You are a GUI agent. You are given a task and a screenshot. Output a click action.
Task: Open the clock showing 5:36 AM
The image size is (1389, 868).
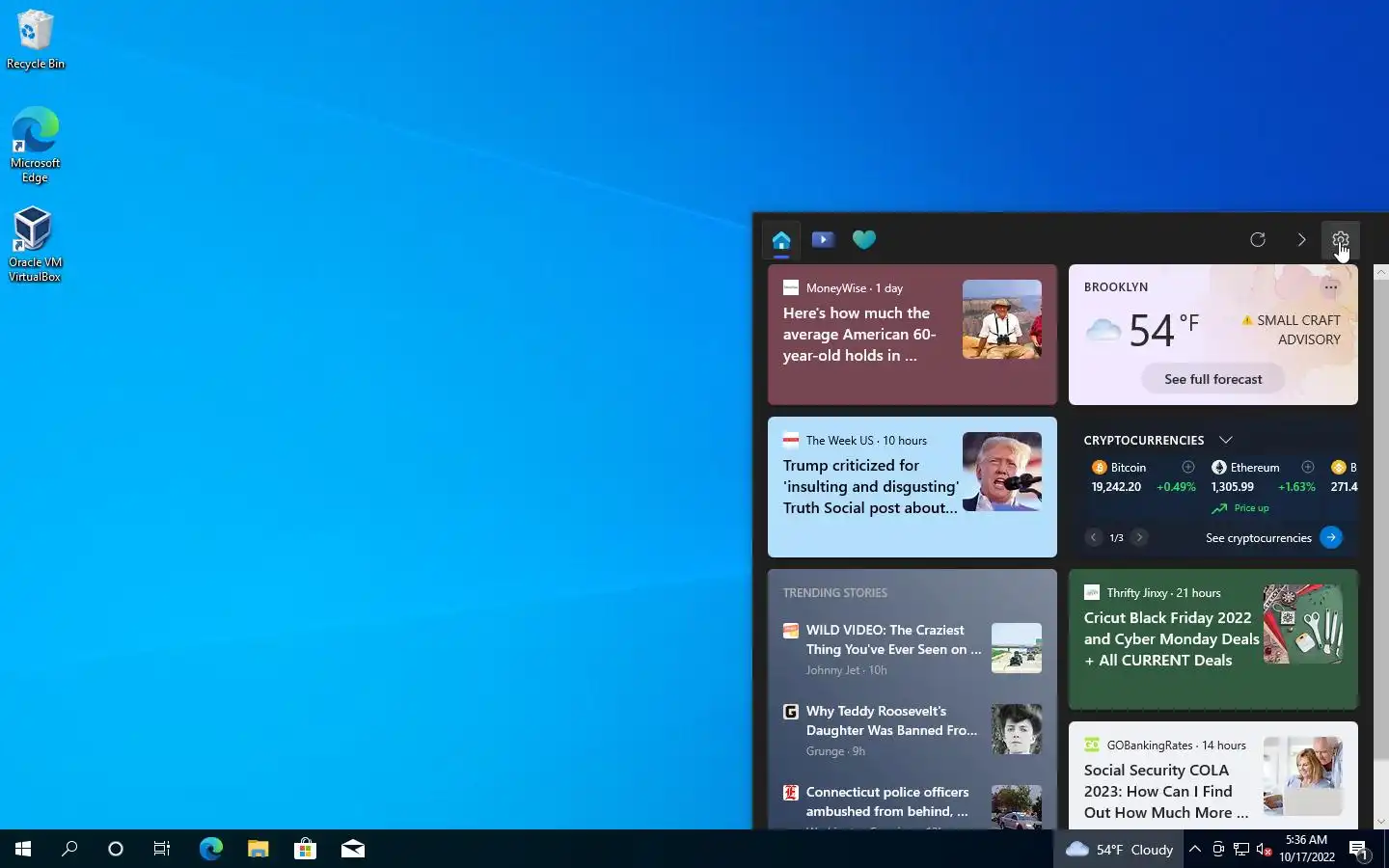pos(1307,849)
